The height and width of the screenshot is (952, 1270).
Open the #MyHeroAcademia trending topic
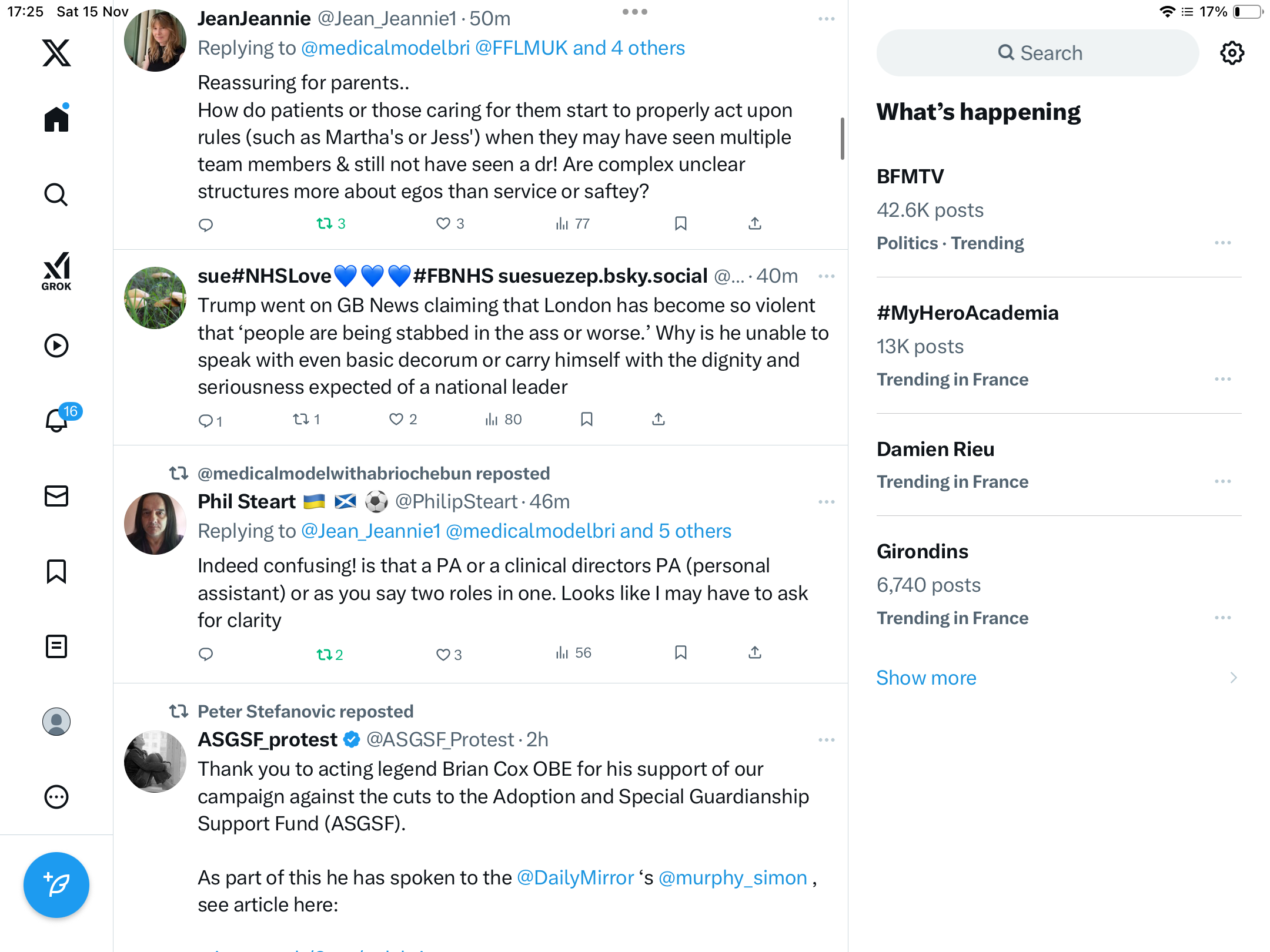967,313
